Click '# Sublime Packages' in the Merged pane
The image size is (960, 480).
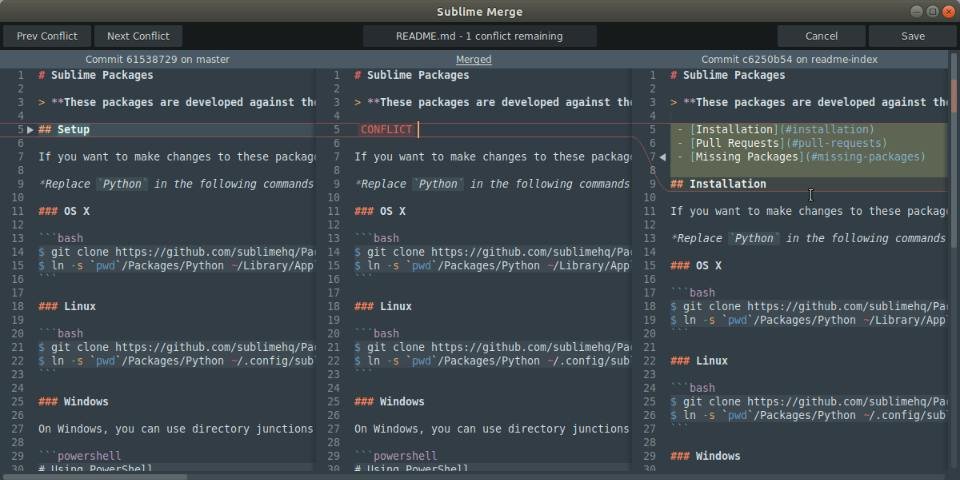click(x=411, y=75)
